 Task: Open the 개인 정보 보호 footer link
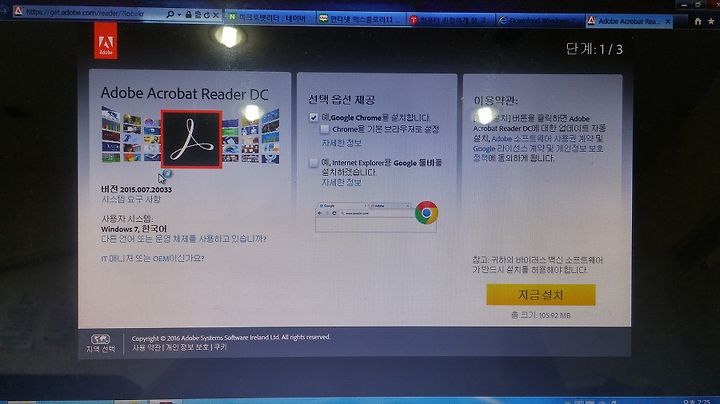tap(187, 348)
